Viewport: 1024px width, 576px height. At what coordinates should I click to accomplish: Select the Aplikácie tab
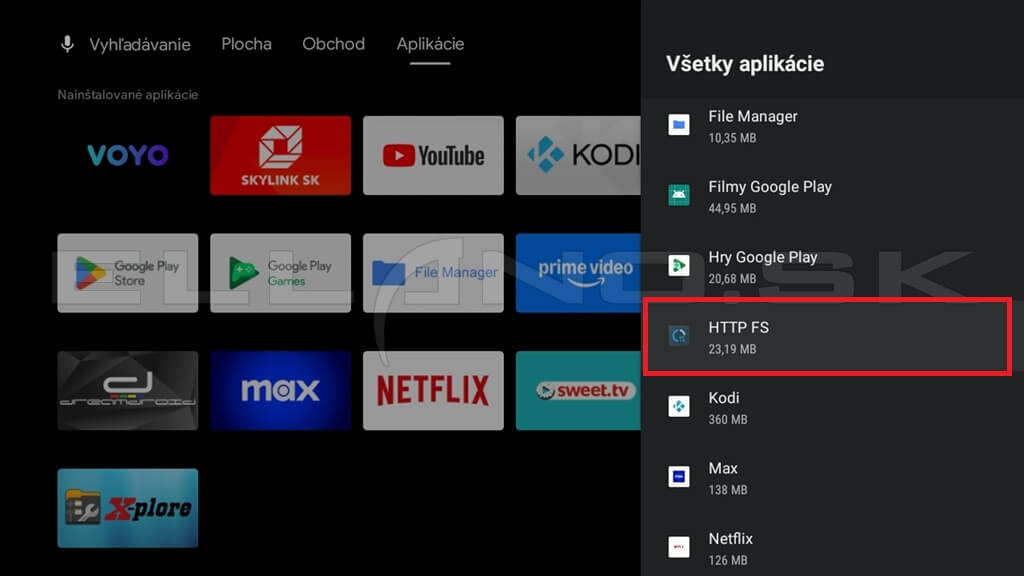[x=430, y=44]
